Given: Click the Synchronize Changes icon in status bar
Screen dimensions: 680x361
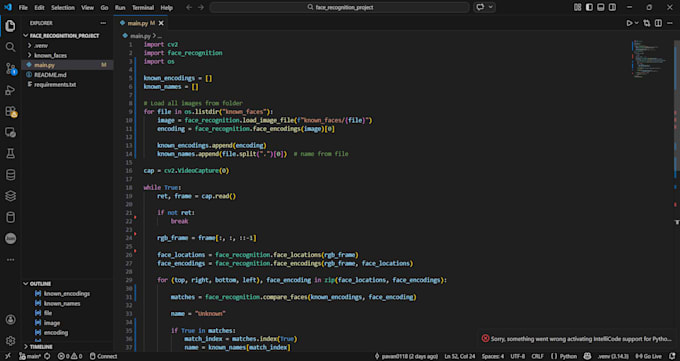Looking at the screenshot, I should coord(47,356).
